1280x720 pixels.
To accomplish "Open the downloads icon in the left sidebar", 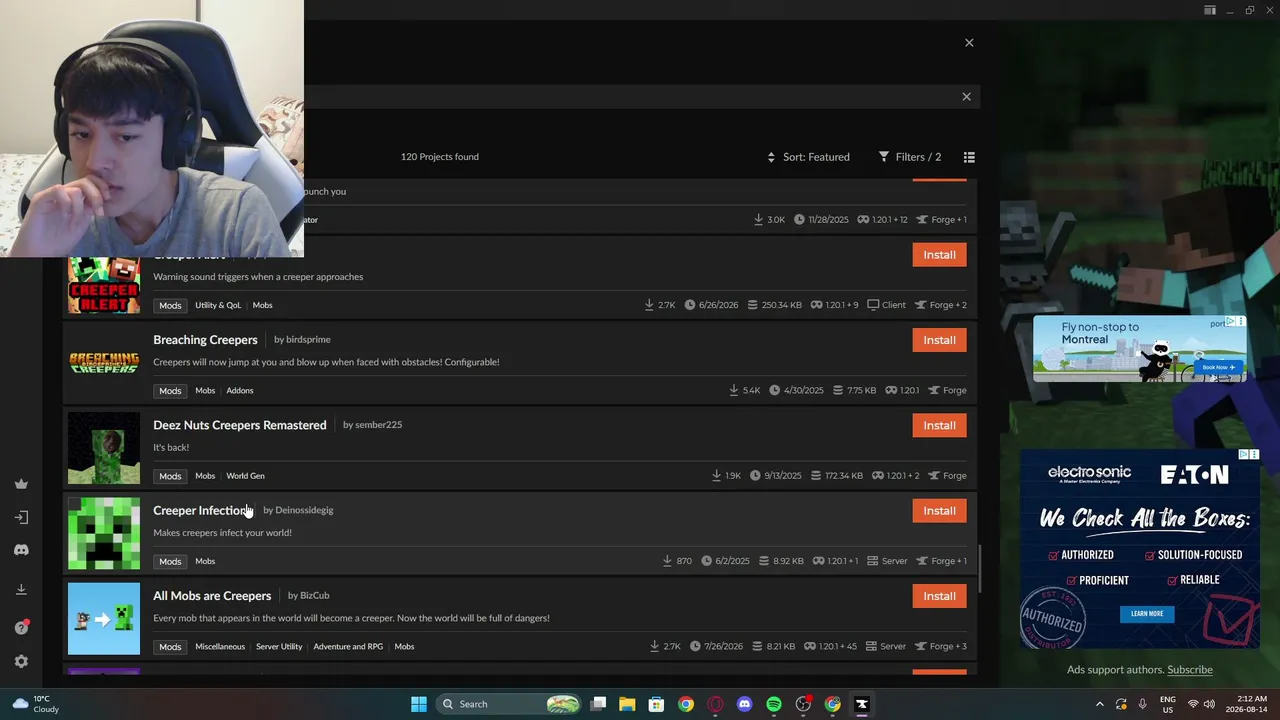I will [21, 590].
